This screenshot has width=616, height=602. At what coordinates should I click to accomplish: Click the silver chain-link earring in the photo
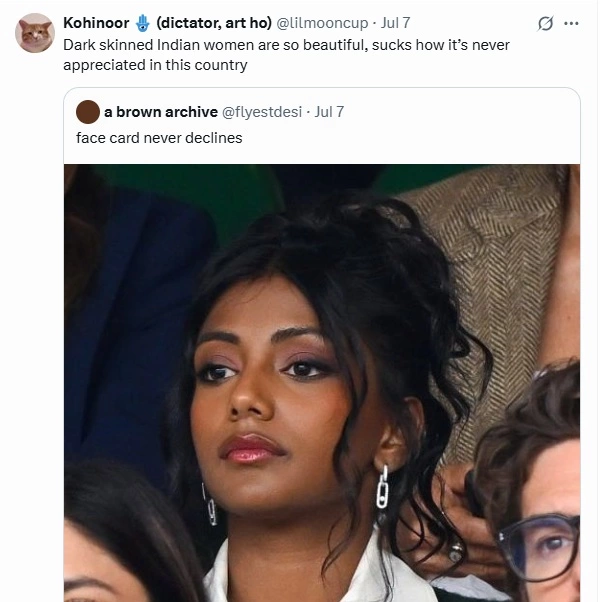382,488
